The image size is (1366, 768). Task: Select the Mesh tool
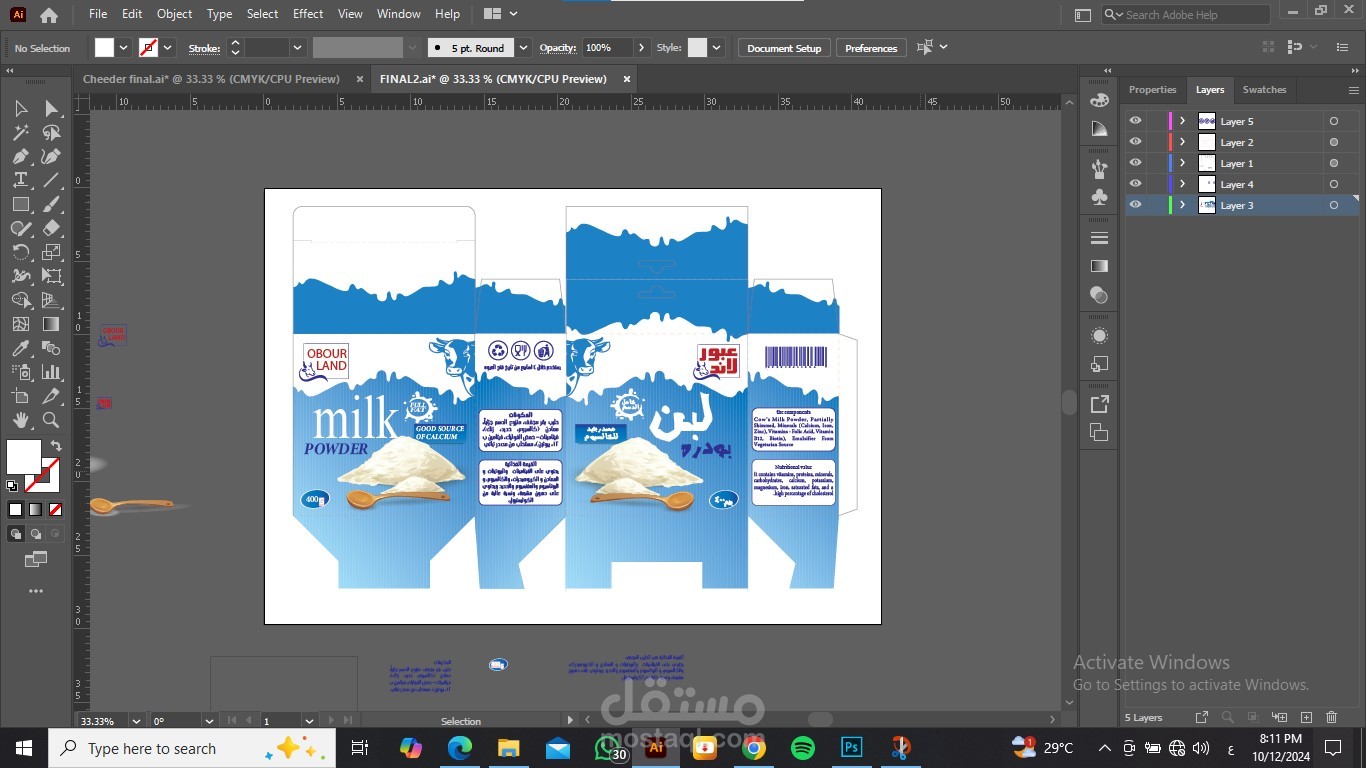pyautogui.click(x=20, y=324)
